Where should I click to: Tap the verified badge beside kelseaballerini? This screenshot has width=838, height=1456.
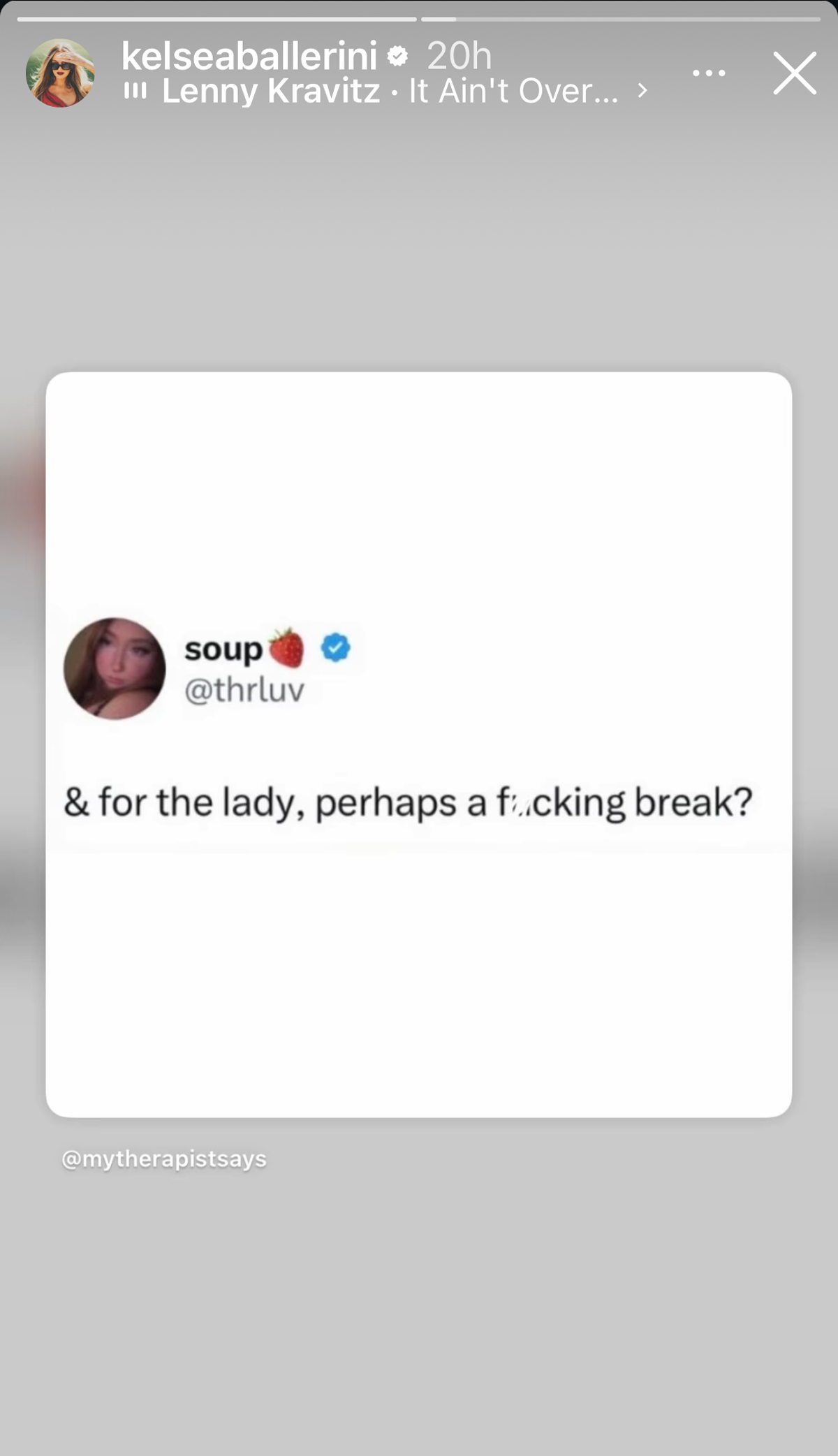(x=397, y=56)
